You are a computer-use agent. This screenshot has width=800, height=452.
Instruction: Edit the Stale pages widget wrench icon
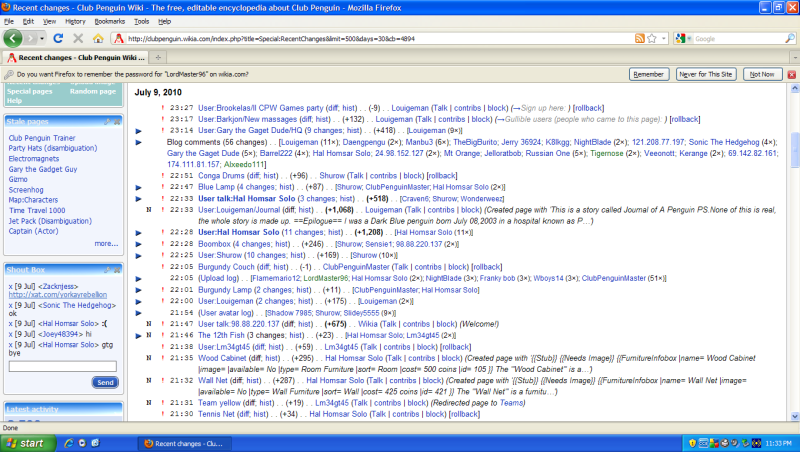(107, 121)
